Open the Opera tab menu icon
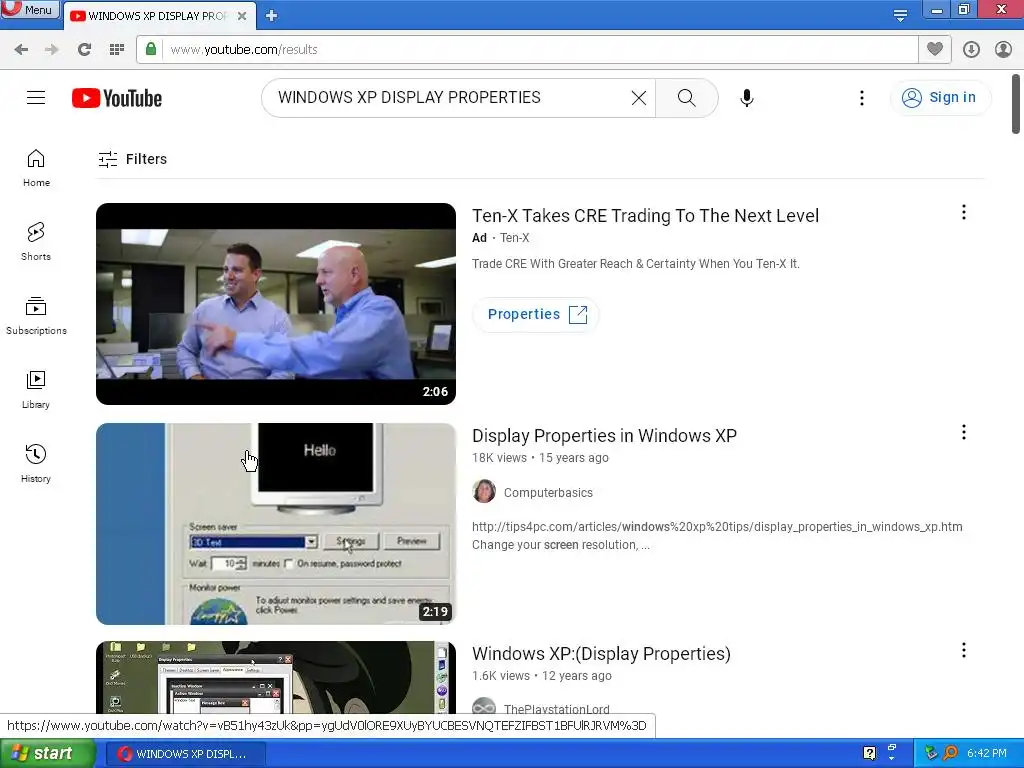1024x768 pixels. point(900,15)
